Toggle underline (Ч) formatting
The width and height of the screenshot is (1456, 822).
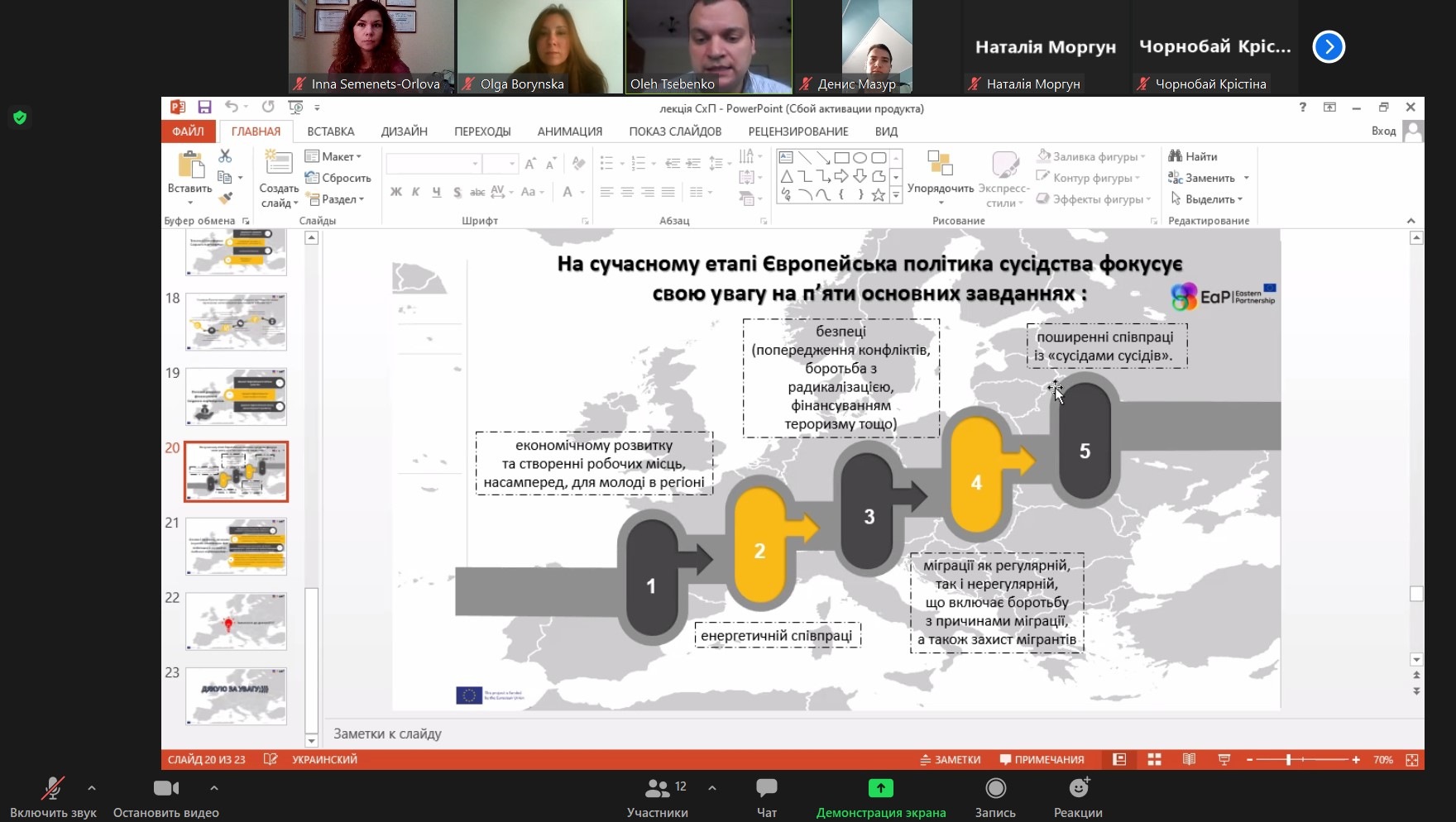pos(436,192)
